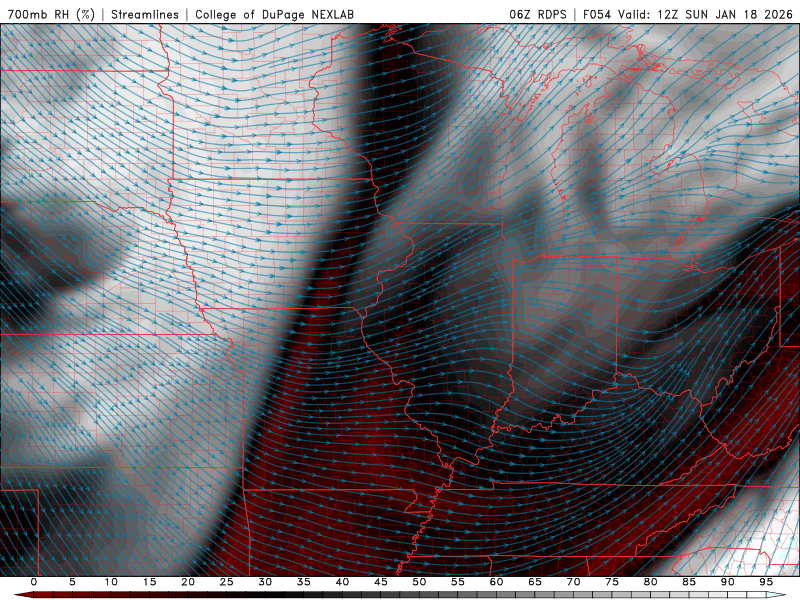
Task: Click the '5' value on the colorbar scale
Action: (x=72, y=582)
